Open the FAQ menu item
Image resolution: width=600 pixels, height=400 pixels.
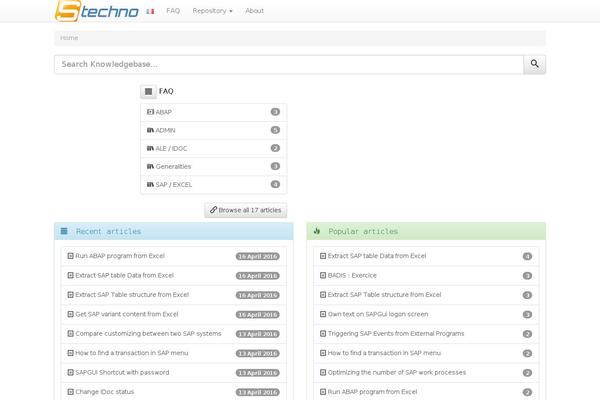point(173,11)
